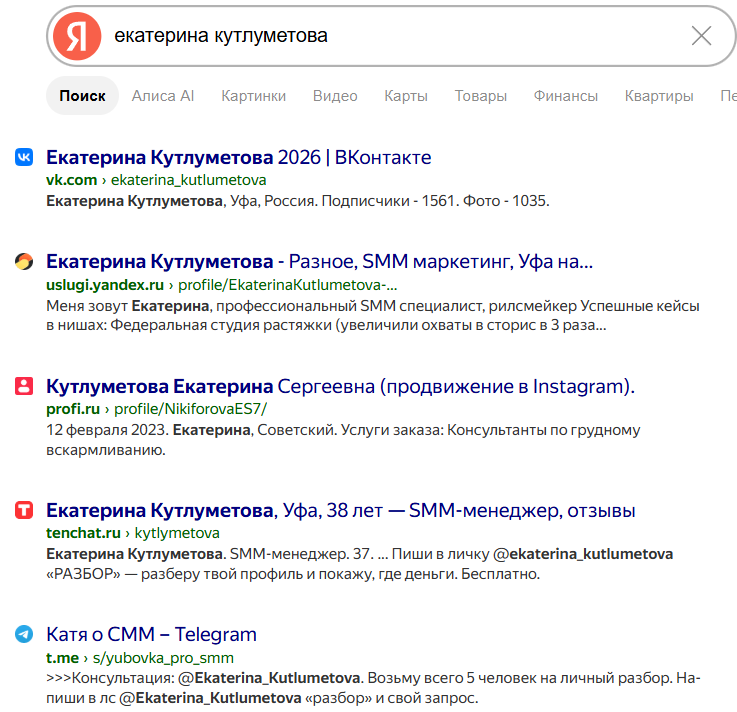Image resolution: width=737 pixels, height=712 pixels.
Task: Go to the Карты tab
Action: tap(406, 96)
